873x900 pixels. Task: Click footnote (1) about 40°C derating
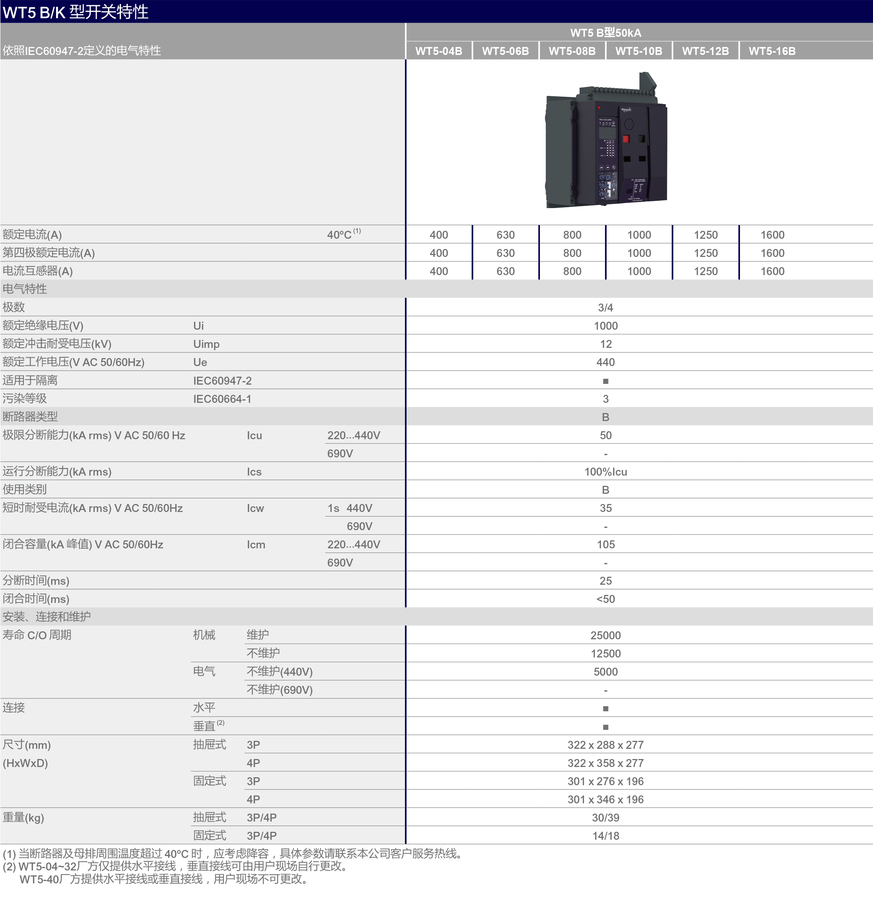(x=232, y=854)
